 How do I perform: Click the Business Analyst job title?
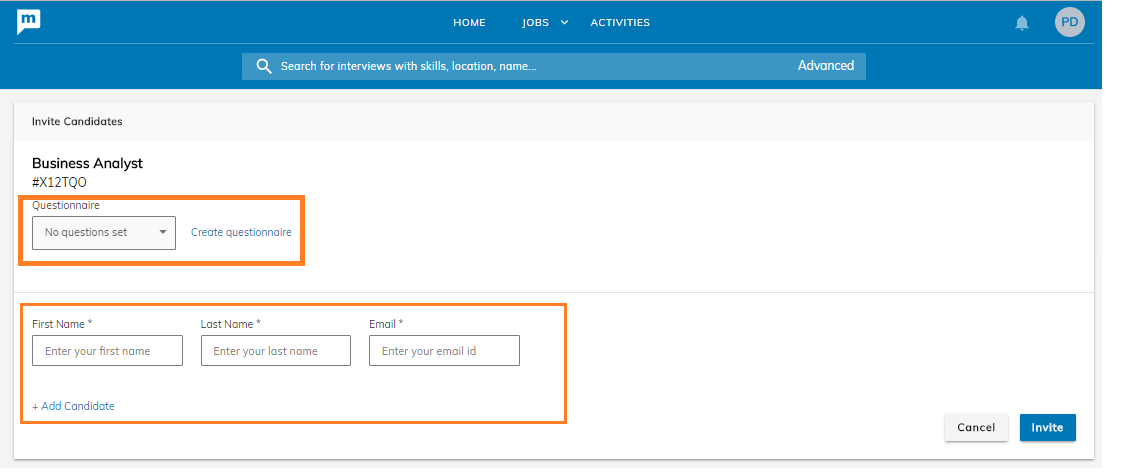[x=87, y=163]
